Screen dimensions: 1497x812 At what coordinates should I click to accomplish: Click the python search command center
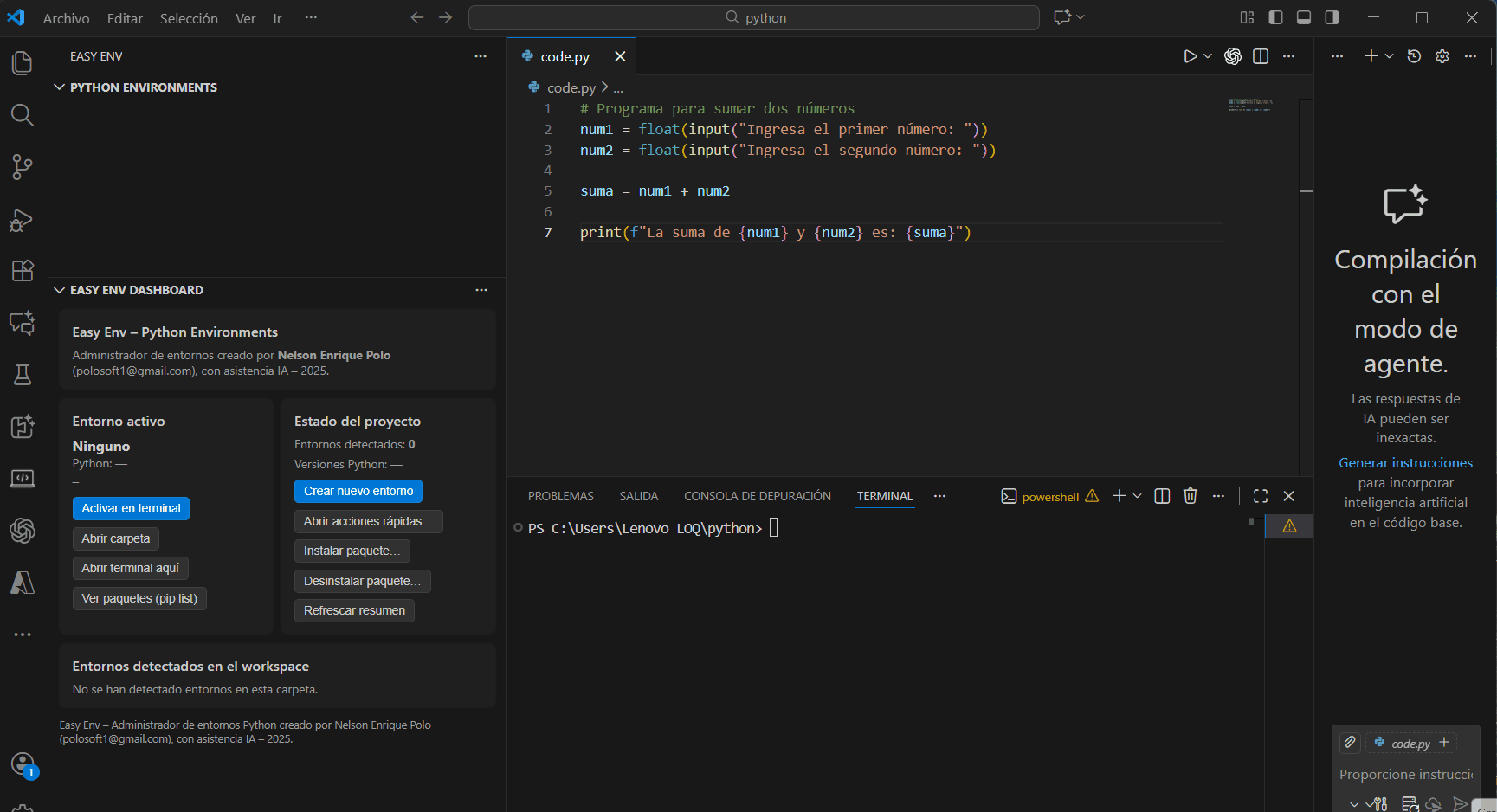click(x=754, y=17)
